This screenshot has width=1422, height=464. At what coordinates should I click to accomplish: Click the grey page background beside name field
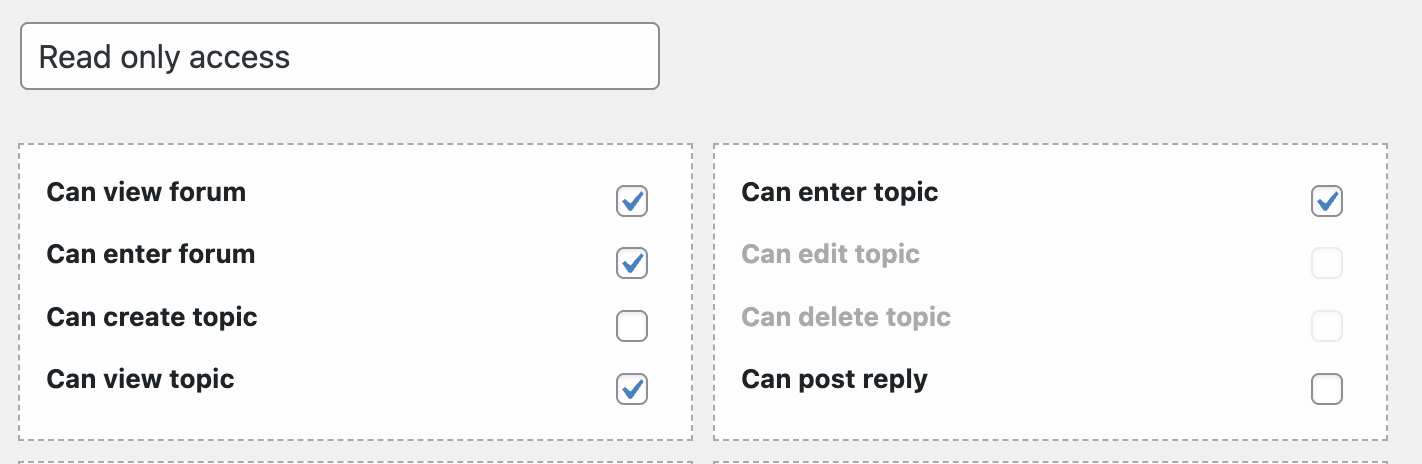[1000, 60]
